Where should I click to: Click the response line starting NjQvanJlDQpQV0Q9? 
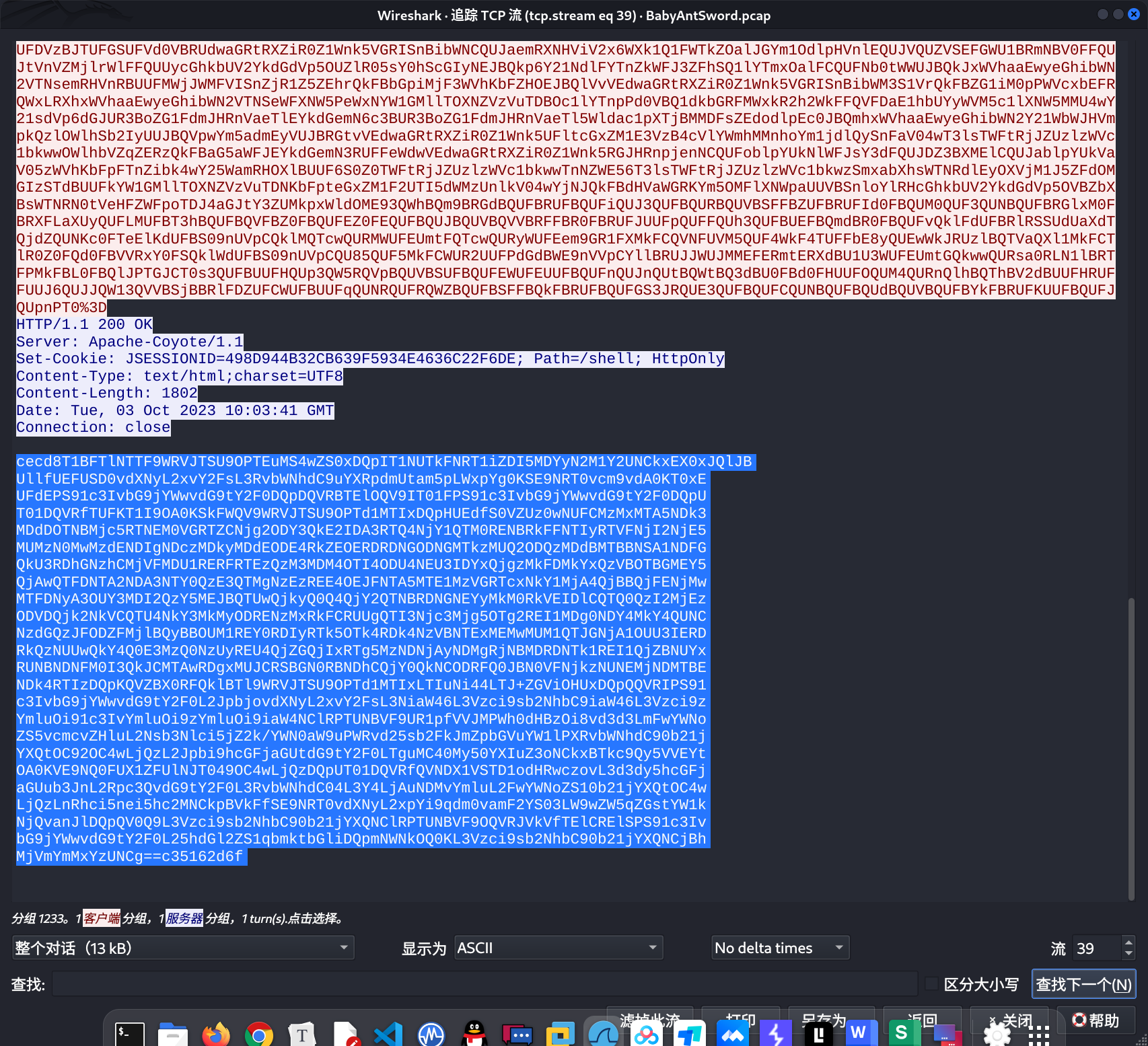363,822
